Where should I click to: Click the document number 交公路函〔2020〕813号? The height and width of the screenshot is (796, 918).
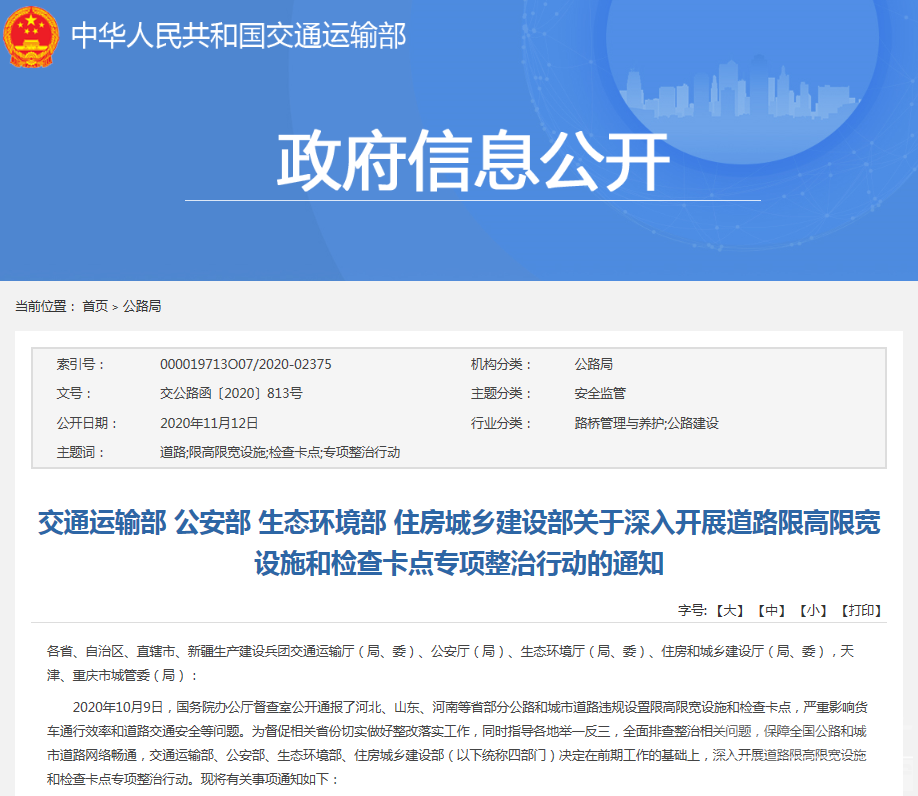233,393
